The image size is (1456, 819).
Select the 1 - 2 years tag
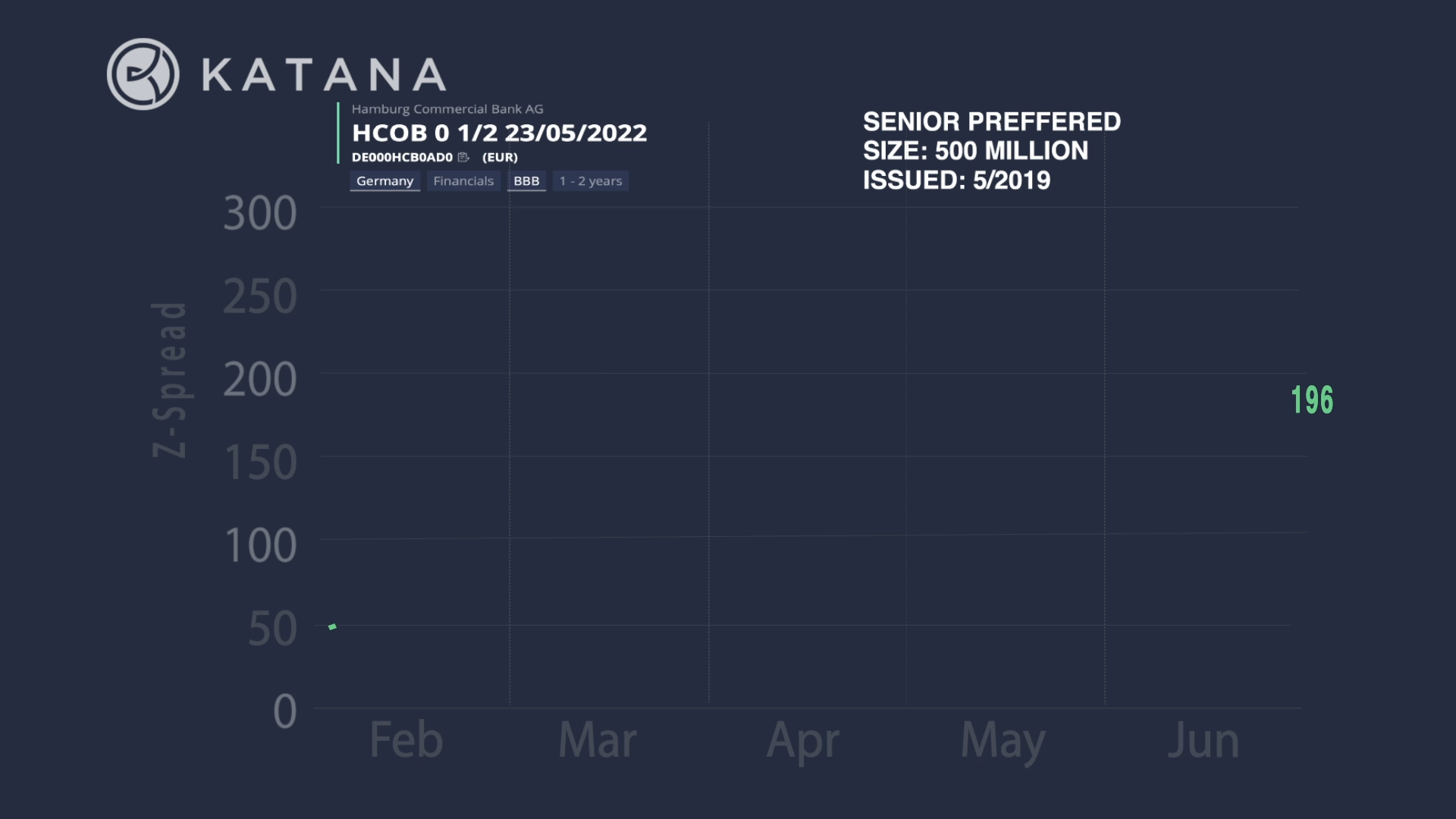point(591,181)
